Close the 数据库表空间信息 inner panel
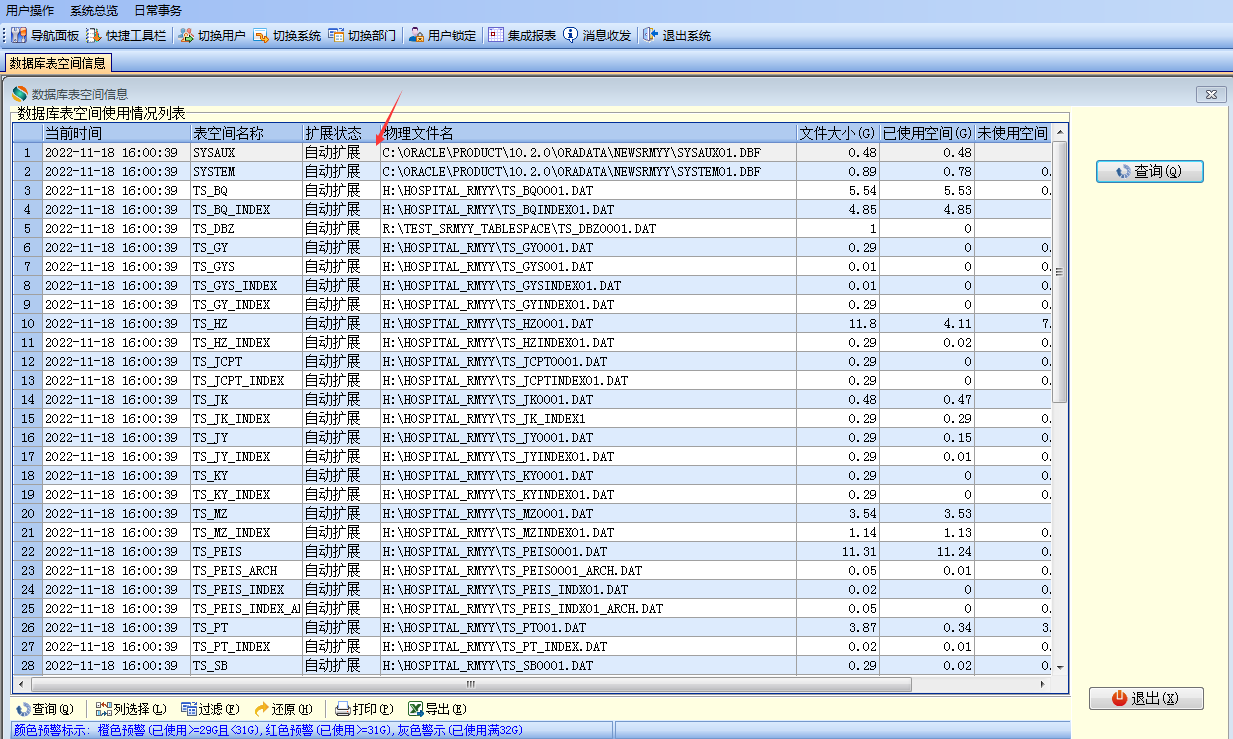 tap(1211, 94)
